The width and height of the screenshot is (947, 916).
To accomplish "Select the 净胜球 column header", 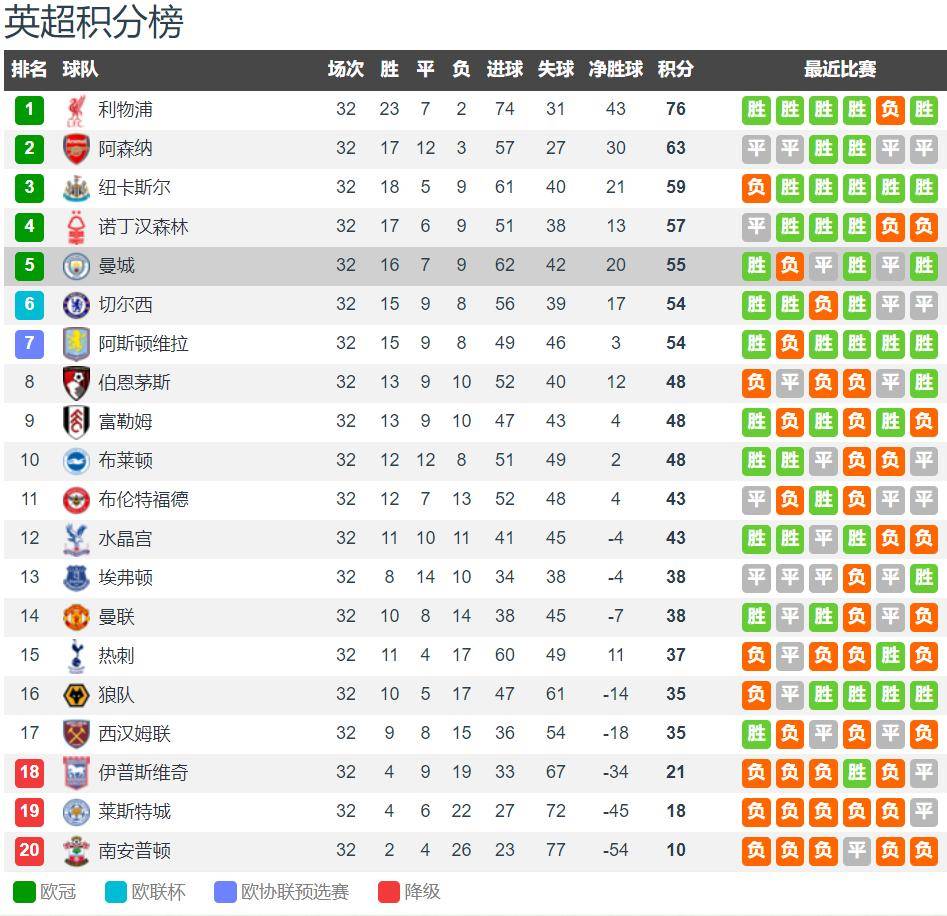I will (615, 69).
